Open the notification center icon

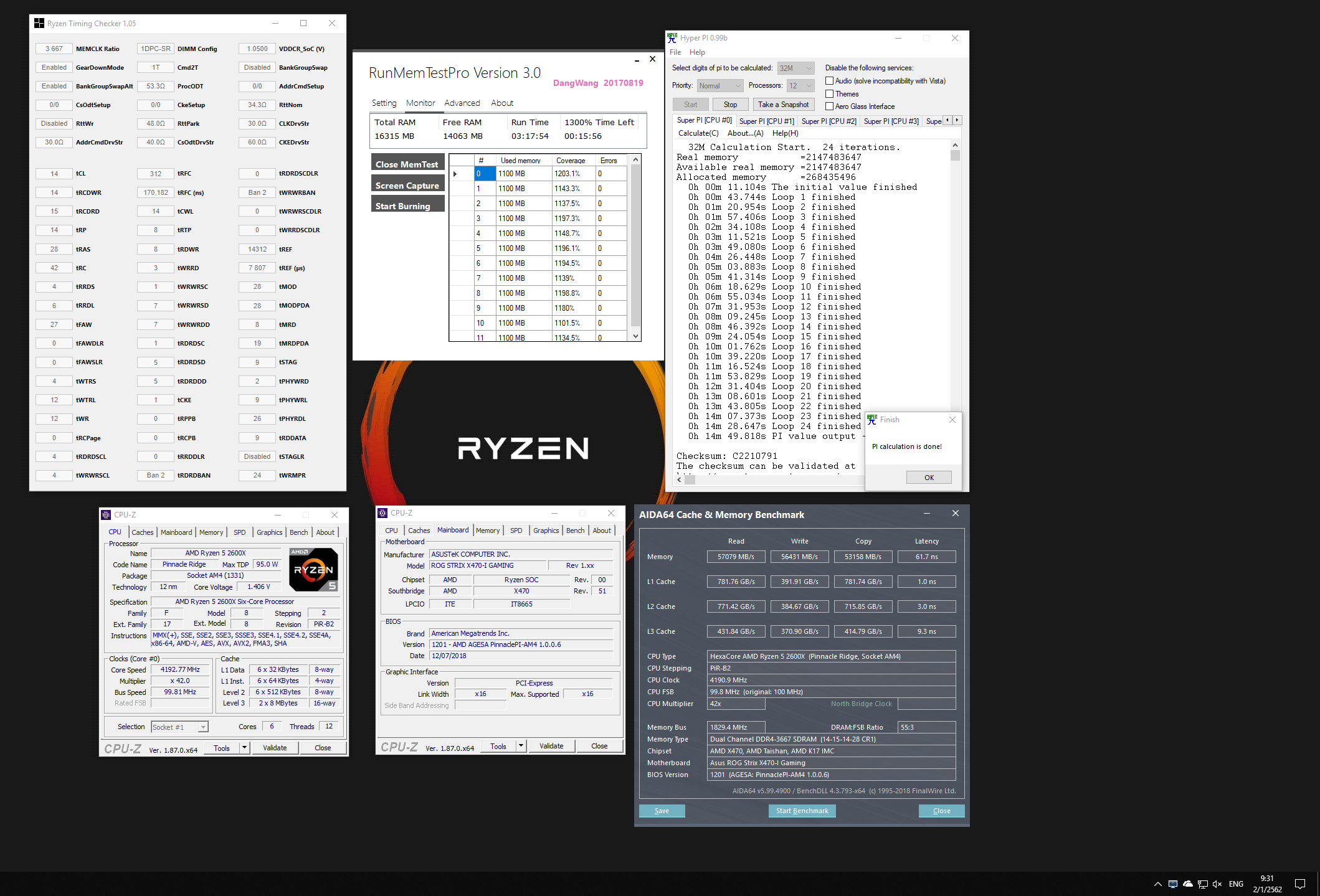click(x=1300, y=884)
